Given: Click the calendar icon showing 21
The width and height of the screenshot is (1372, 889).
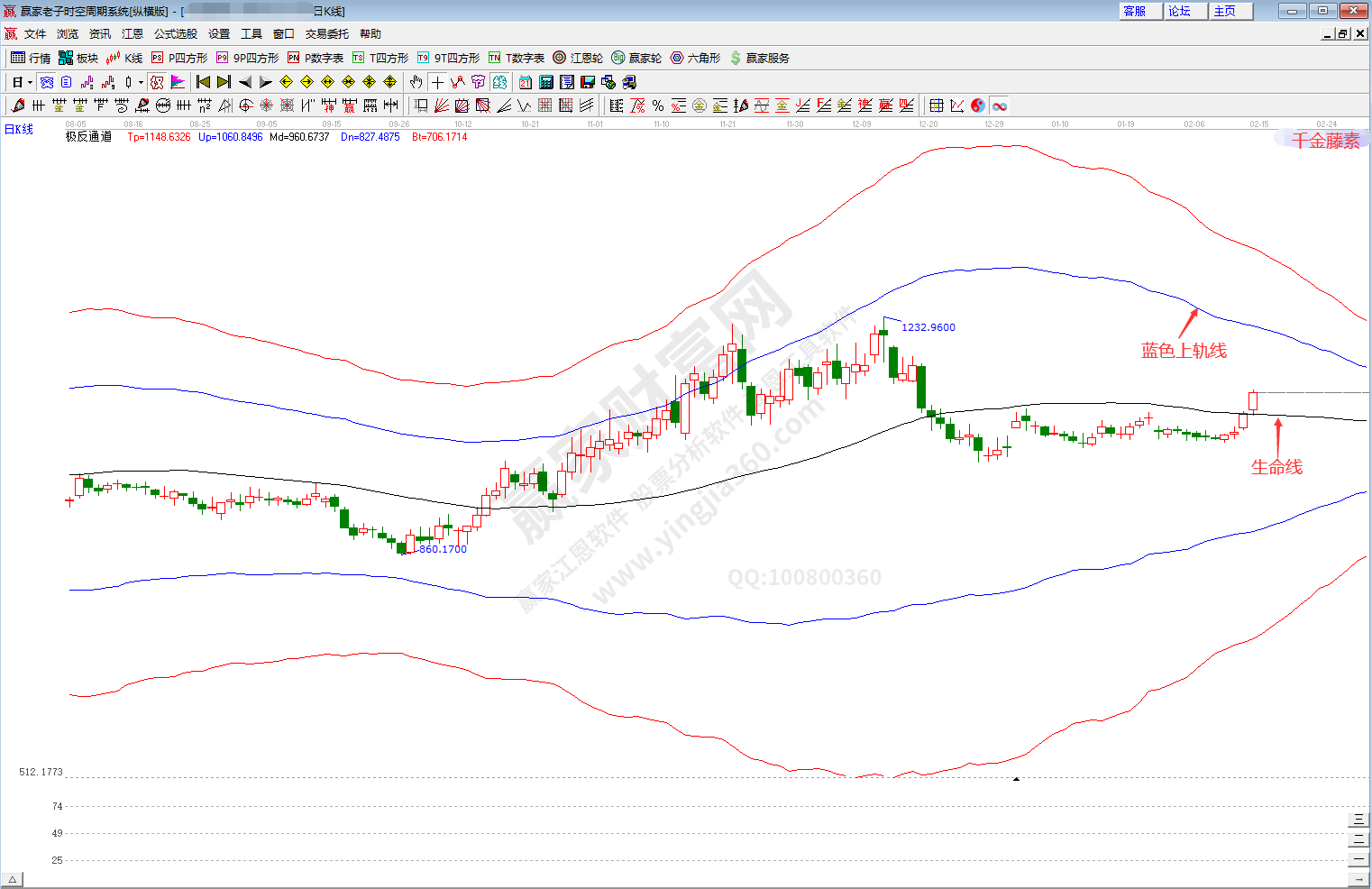Looking at the screenshot, I should 526,82.
